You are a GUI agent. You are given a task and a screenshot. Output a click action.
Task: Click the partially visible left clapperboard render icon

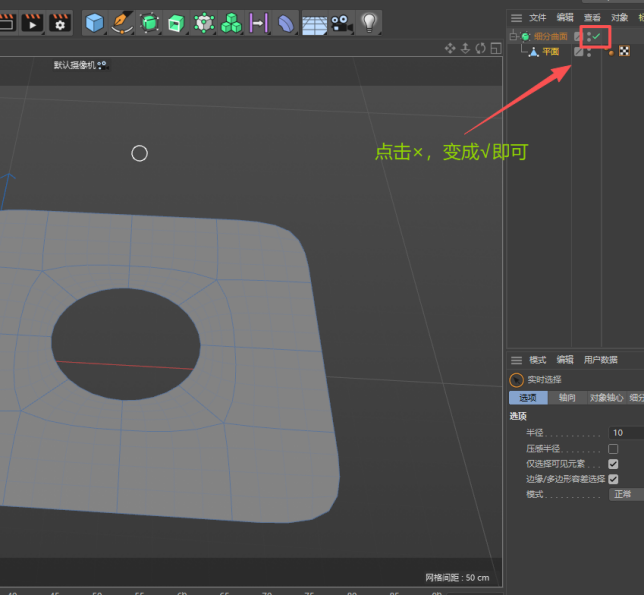pos(7,23)
